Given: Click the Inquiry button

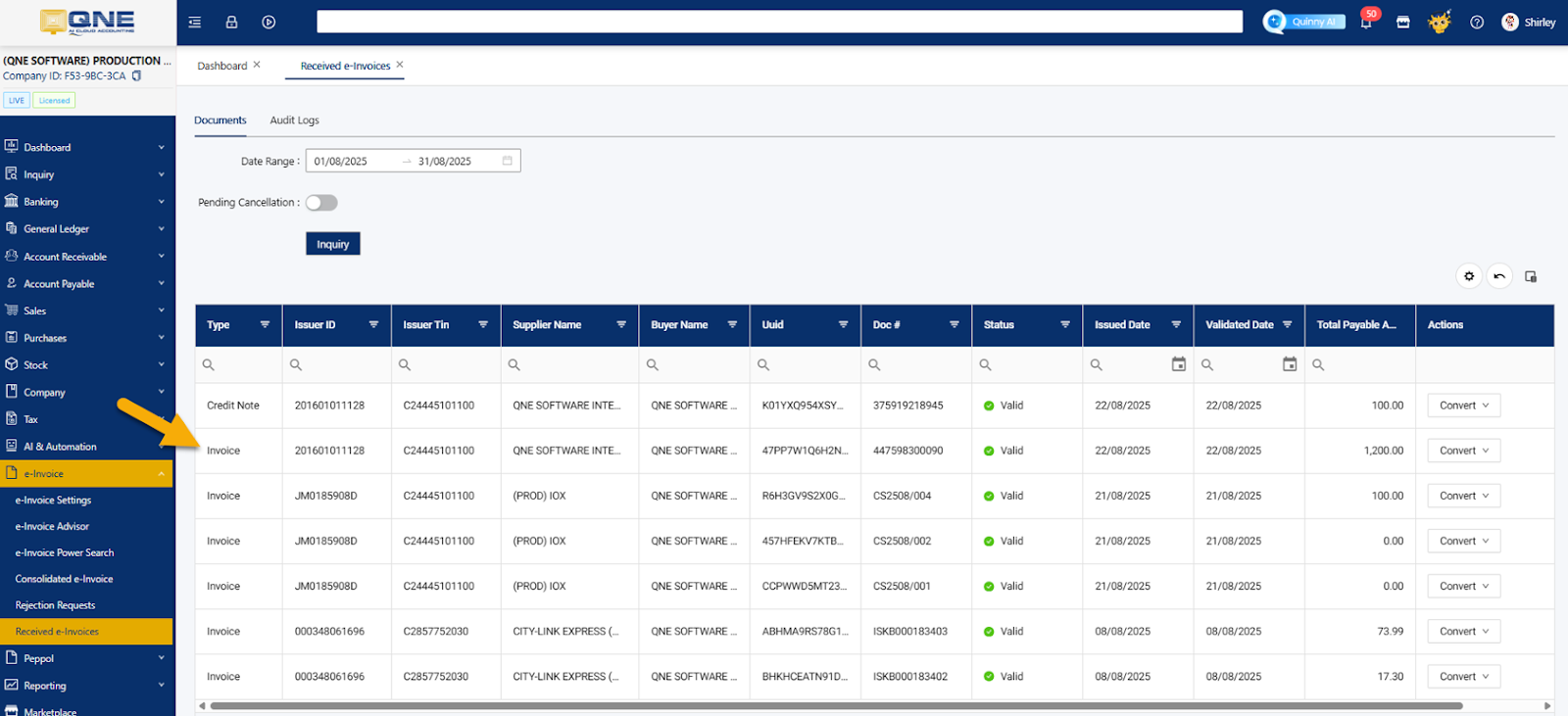Looking at the screenshot, I should click(x=333, y=244).
